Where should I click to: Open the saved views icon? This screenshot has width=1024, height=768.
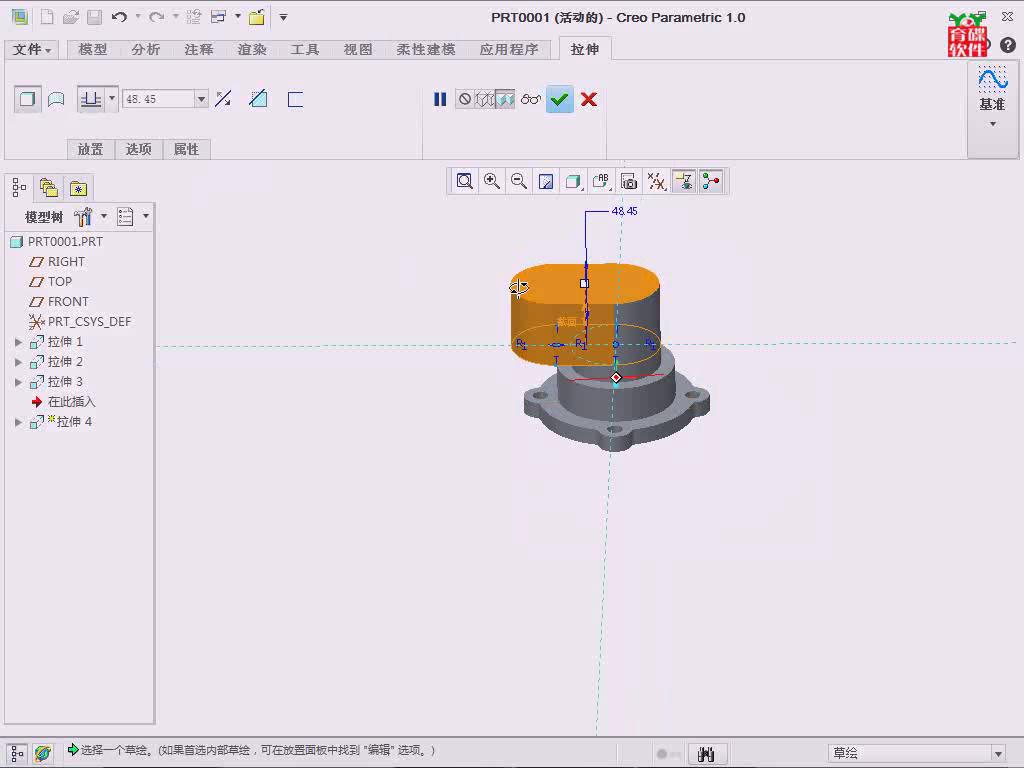601,181
